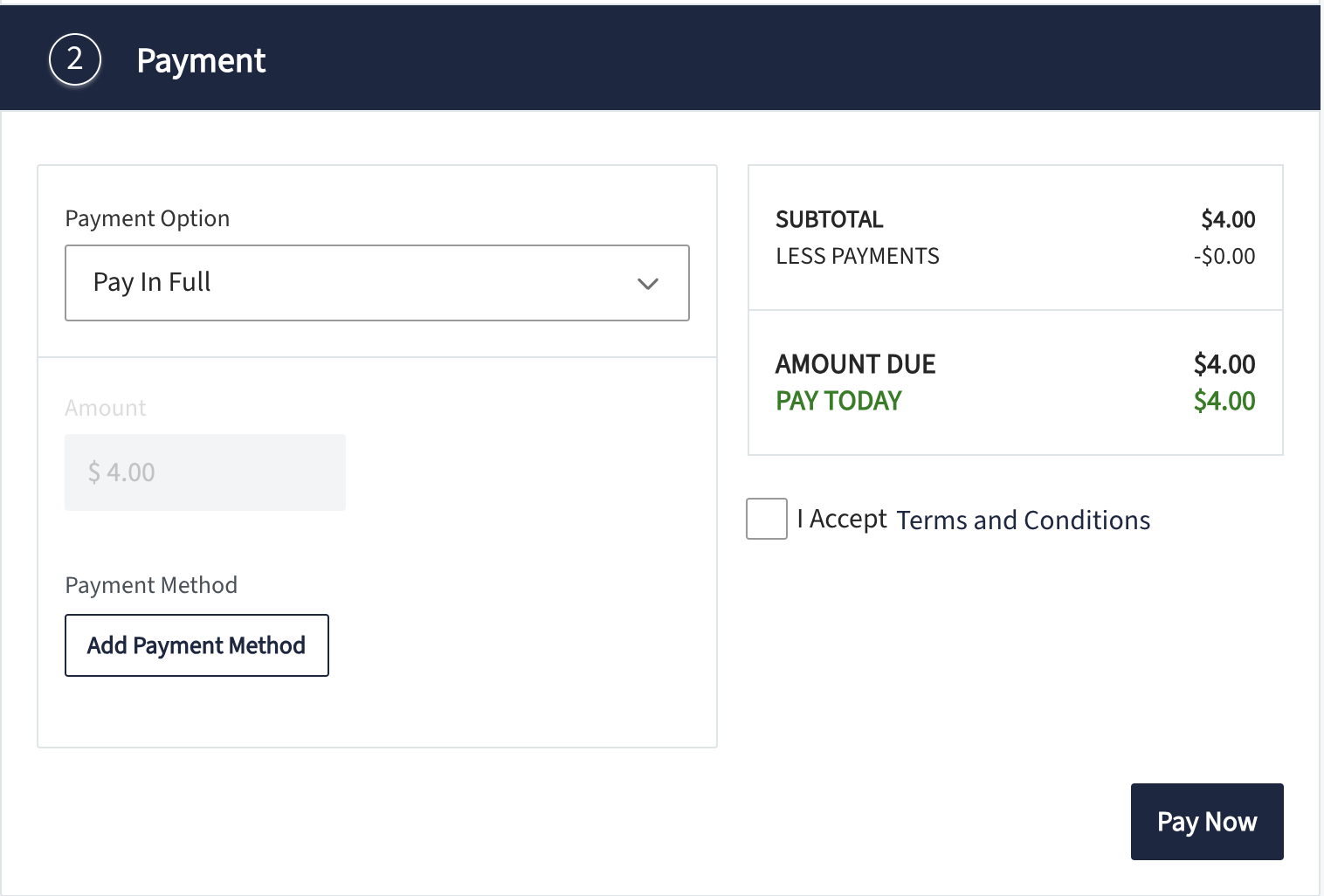The width and height of the screenshot is (1324, 896).
Task: Click the green PAY TODAY label
Action: pyautogui.click(x=838, y=401)
